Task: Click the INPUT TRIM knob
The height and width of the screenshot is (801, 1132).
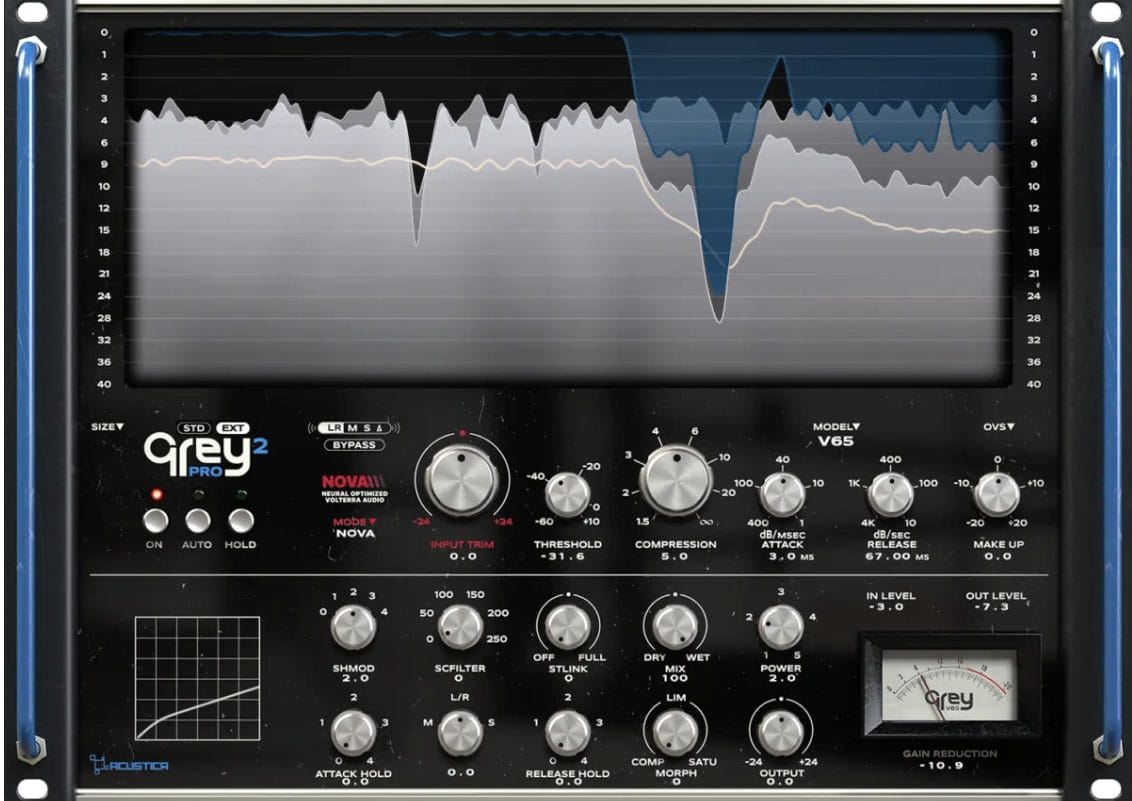Action: pos(462,479)
